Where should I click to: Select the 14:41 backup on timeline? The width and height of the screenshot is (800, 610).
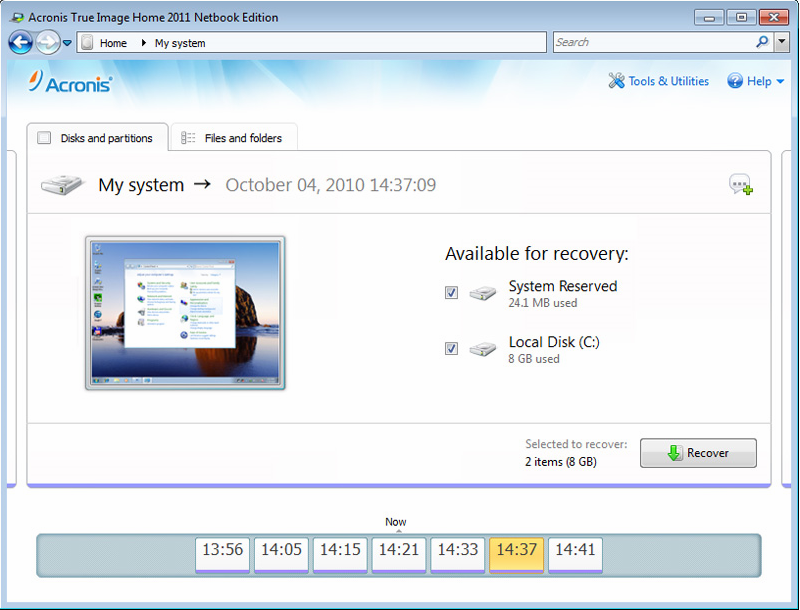(576, 554)
